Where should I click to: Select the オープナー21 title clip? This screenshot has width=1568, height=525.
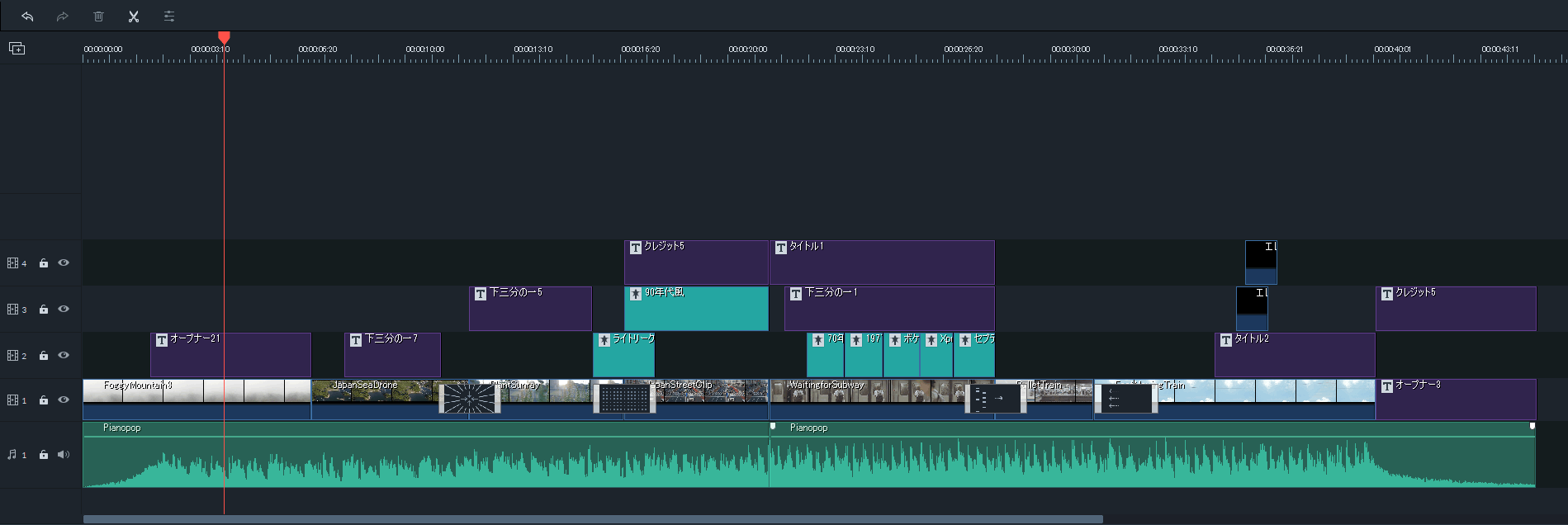(x=230, y=357)
